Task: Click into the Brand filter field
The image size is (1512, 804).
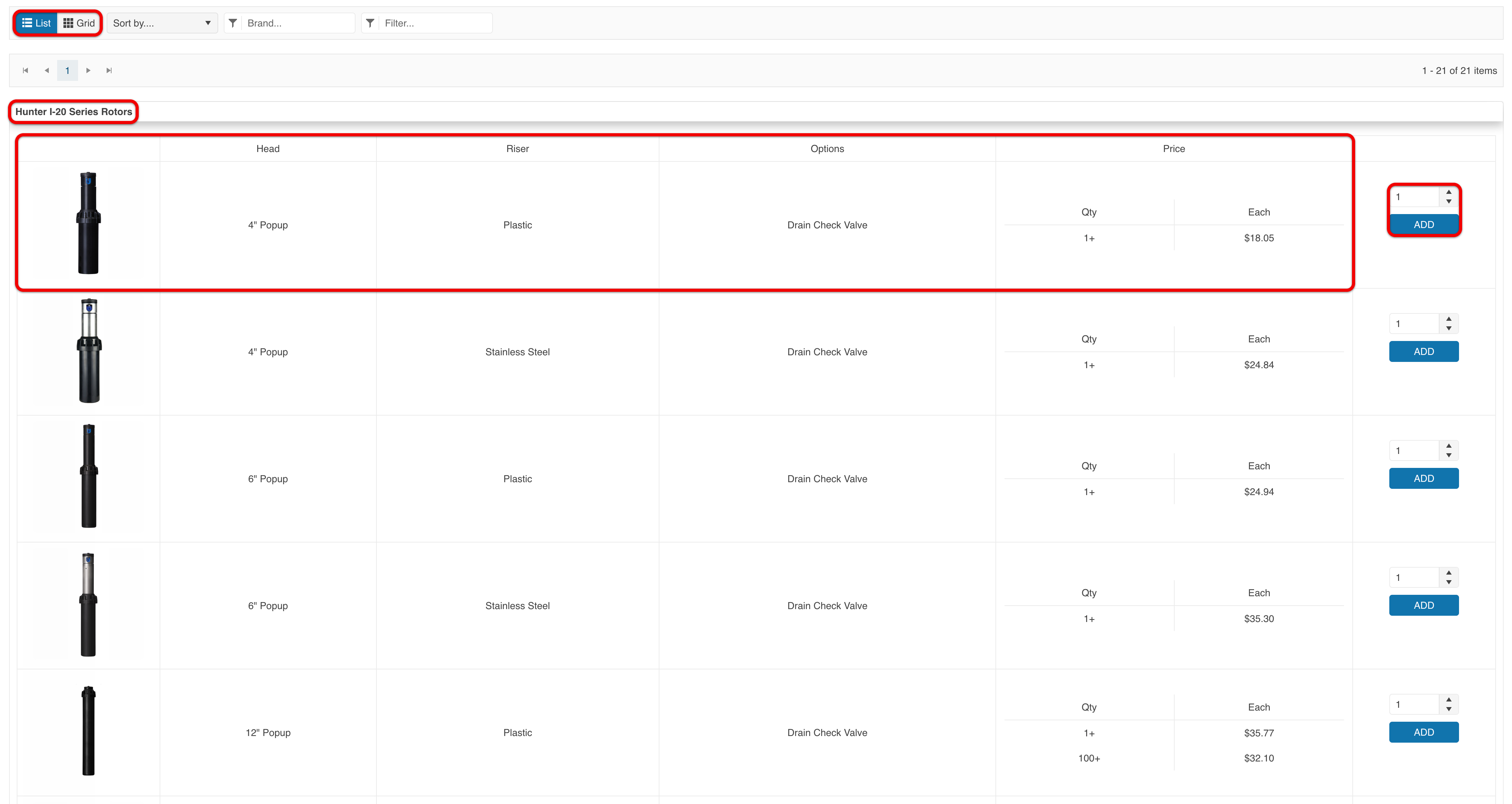Action: tap(298, 23)
